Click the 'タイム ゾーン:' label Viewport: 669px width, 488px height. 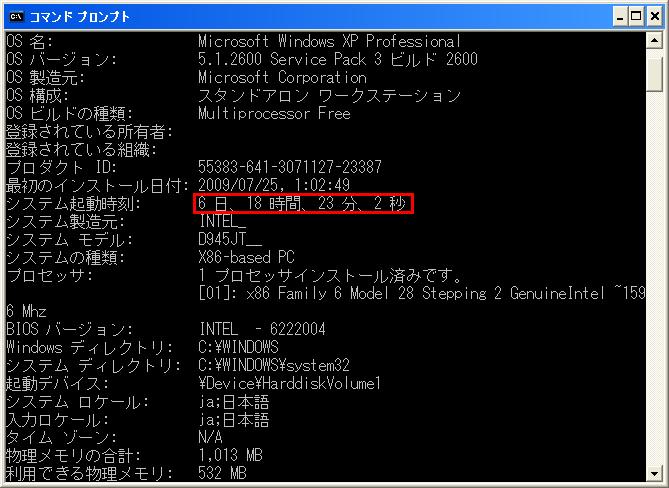coord(61,437)
